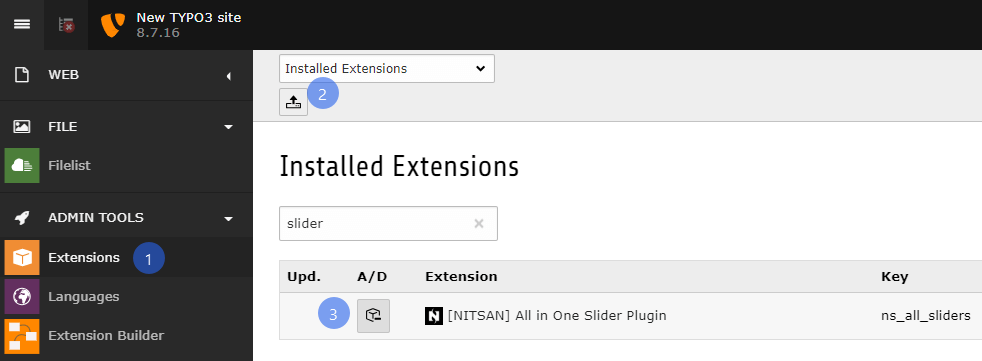Clear the slider search field
The height and width of the screenshot is (361, 982).
(479, 223)
